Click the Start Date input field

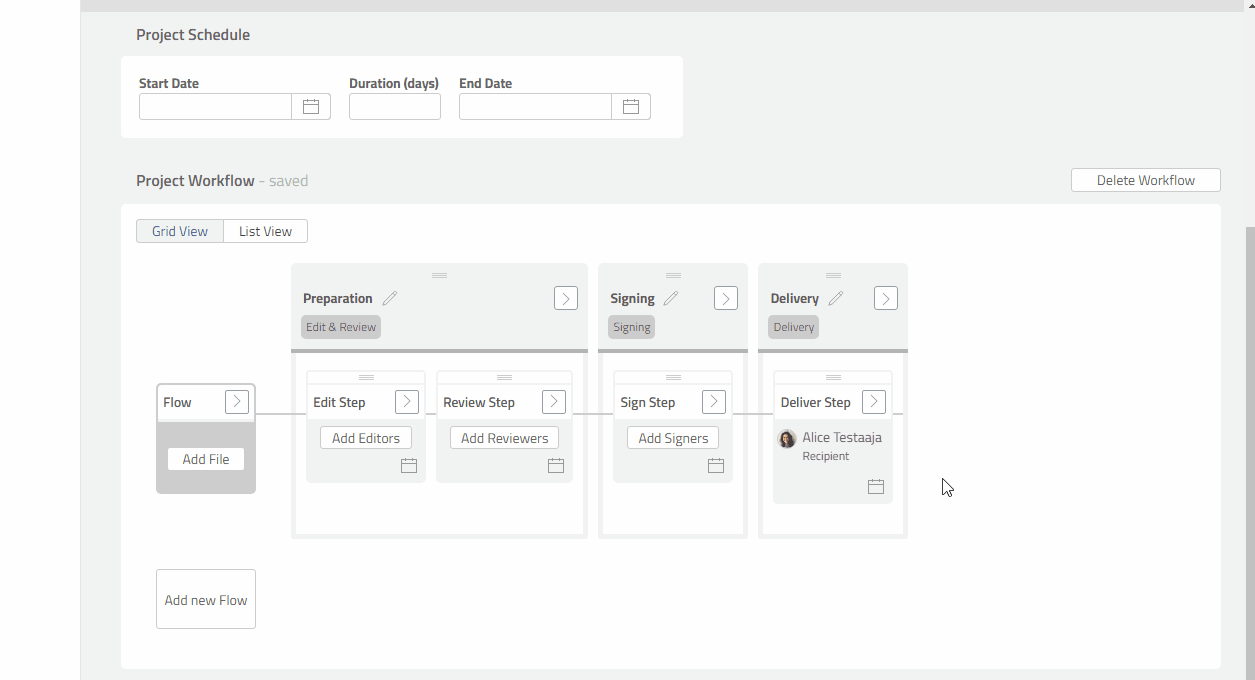click(215, 106)
